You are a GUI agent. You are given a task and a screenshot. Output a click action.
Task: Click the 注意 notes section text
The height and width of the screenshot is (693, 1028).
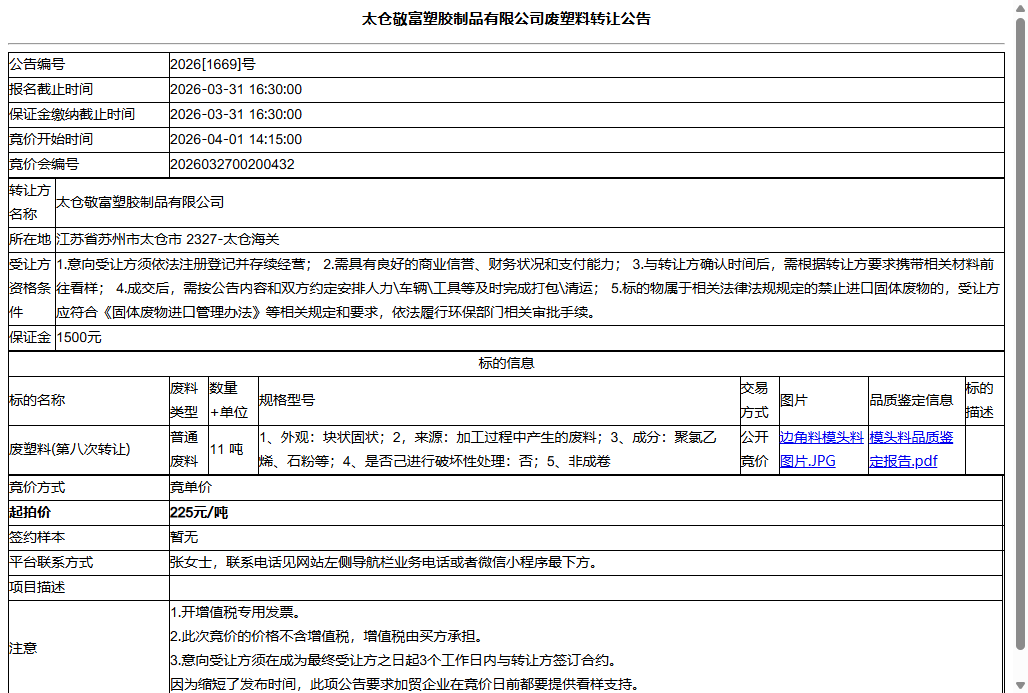tap(24, 648)
